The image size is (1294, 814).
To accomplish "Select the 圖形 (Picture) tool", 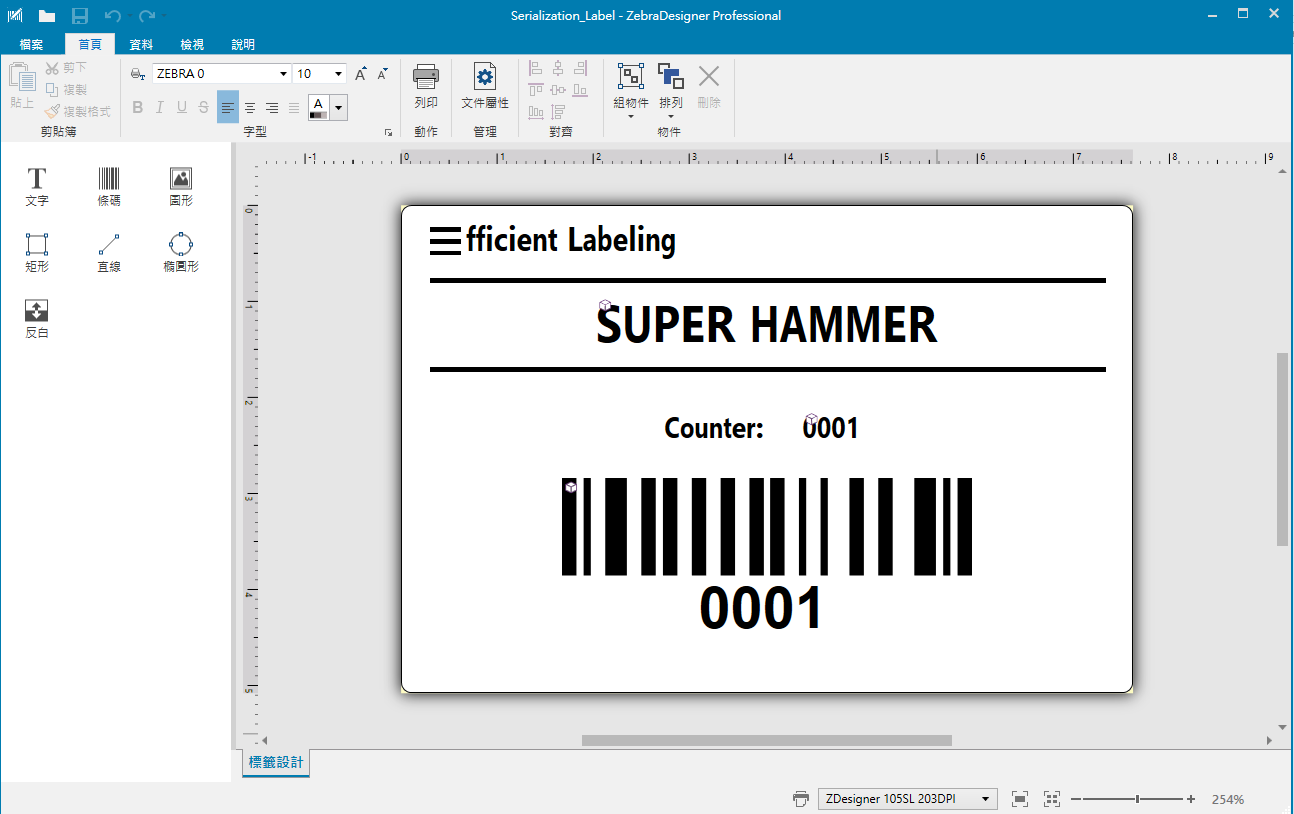I will (x=181, y=187).
